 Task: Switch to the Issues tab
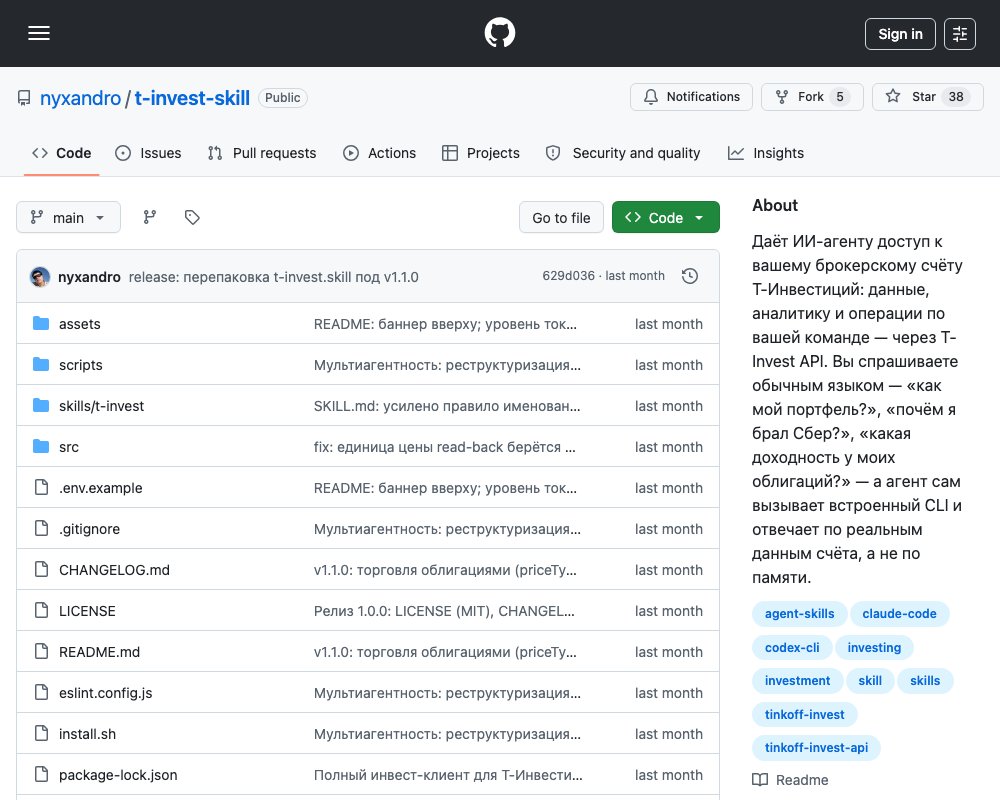click(148, 153)
